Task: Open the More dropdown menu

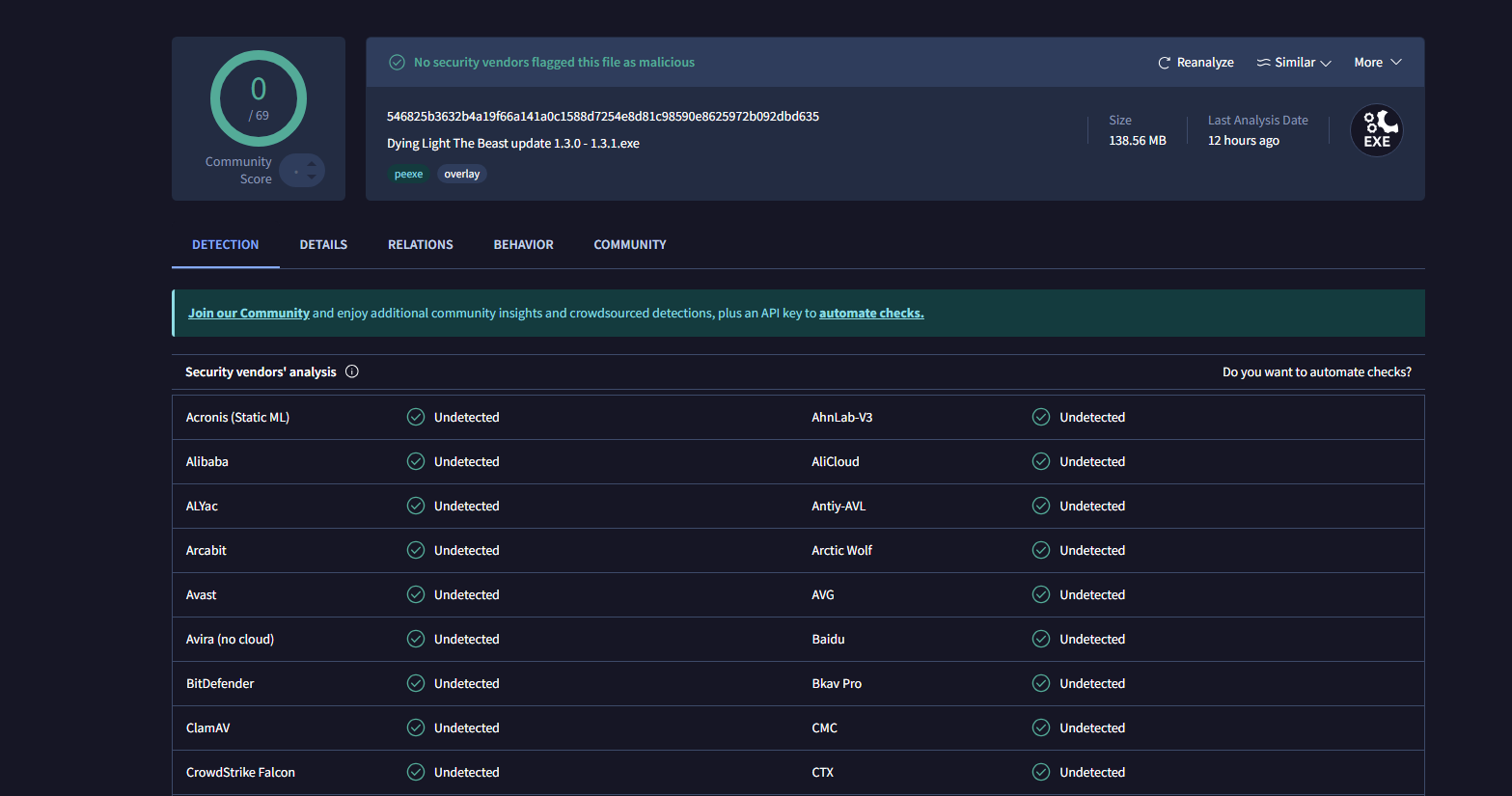Action: [1377, 63]
